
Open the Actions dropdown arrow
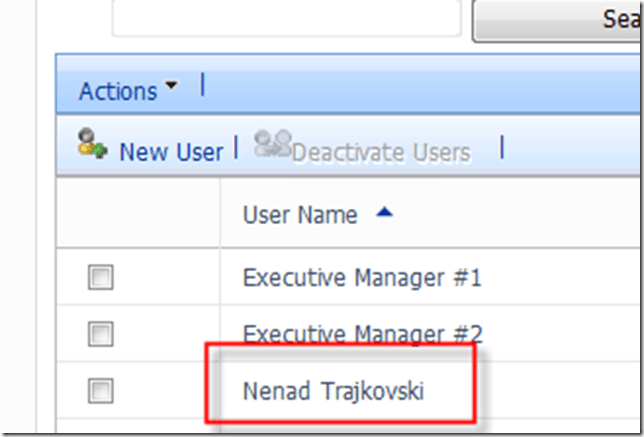coord(171,88)
